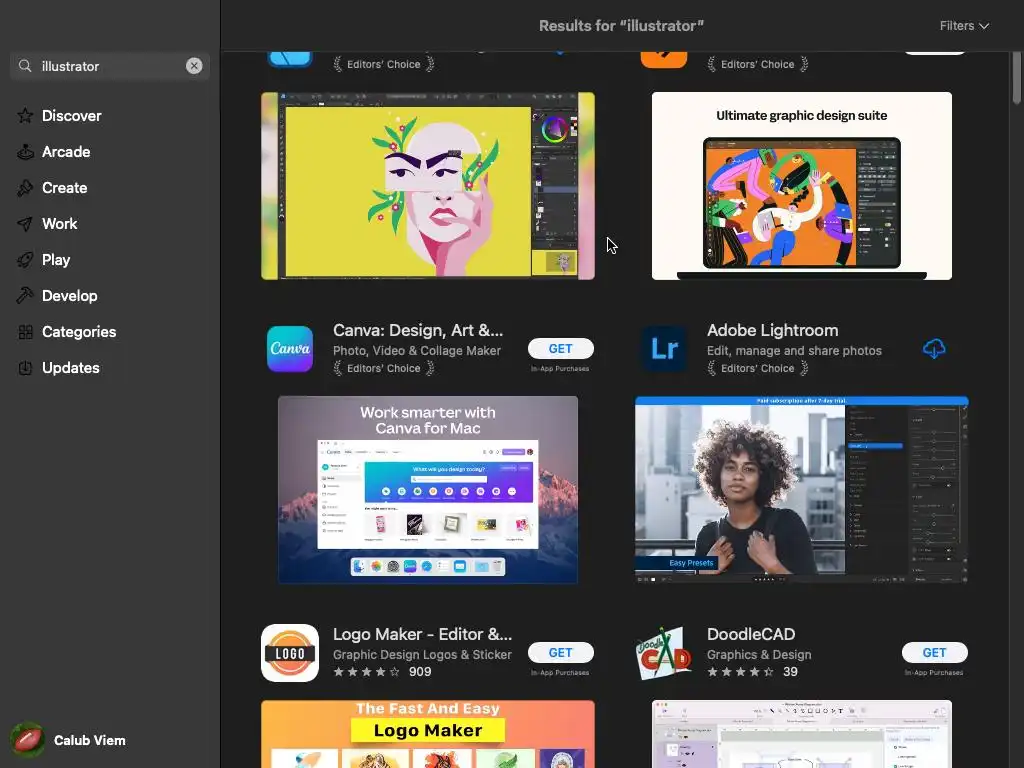Click the Categories grid icon
The width and height of the screenshot is (1024, 768).
click(x=25, y=332)
